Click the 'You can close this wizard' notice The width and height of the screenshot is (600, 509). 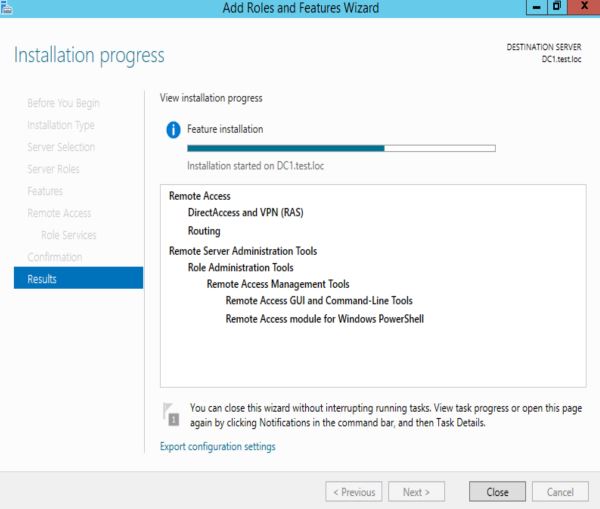(386, 415)
